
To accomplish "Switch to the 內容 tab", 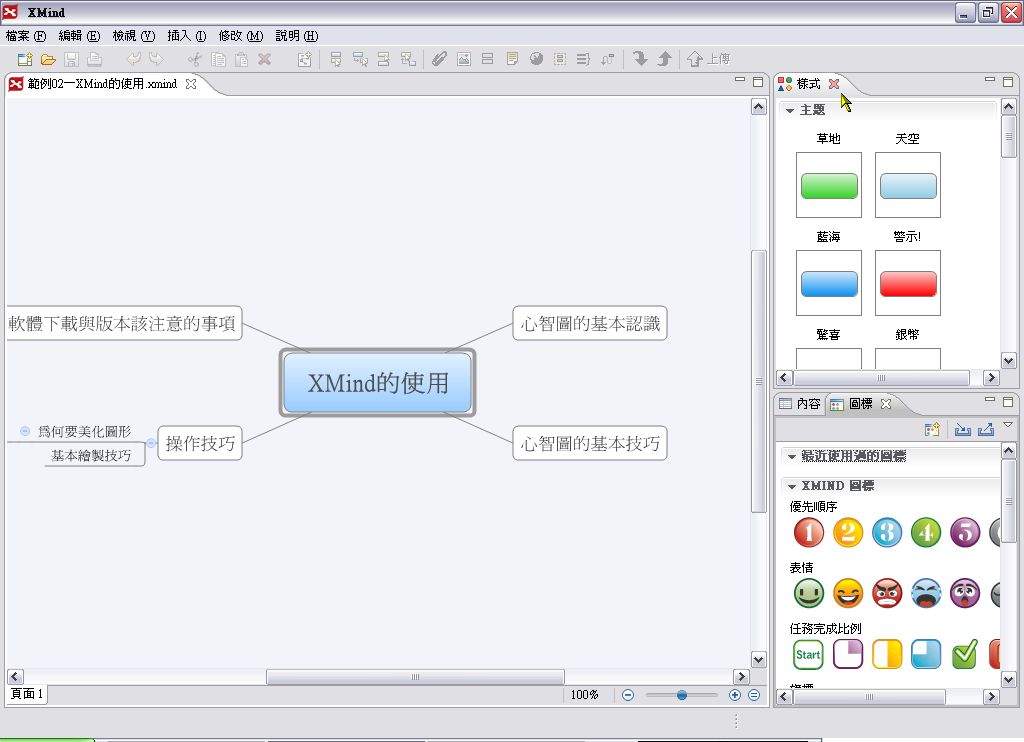I will coord(800,404).
